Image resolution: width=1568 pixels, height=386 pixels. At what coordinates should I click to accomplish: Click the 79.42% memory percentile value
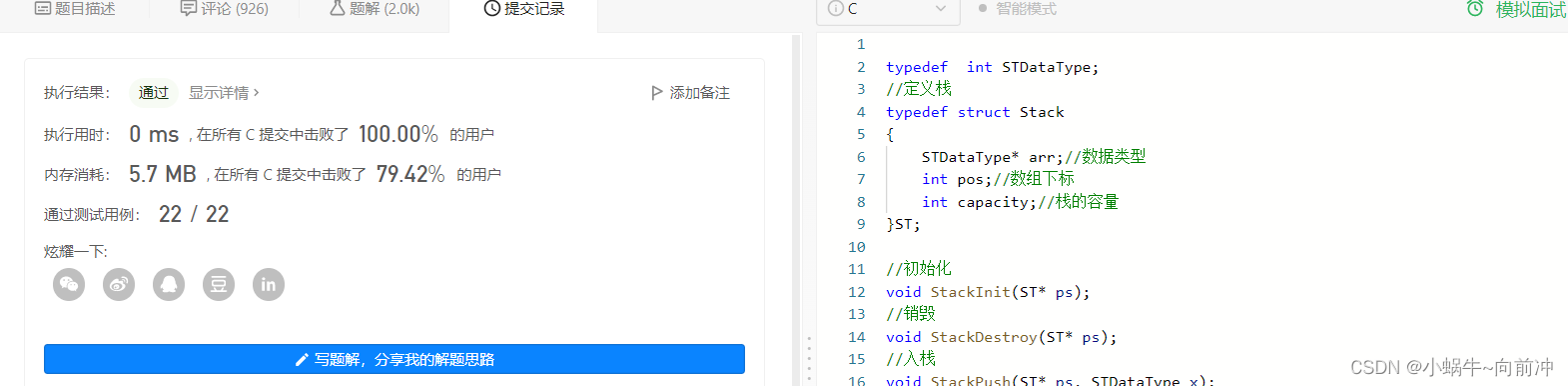pyautogui.click(x=410, y=174)
